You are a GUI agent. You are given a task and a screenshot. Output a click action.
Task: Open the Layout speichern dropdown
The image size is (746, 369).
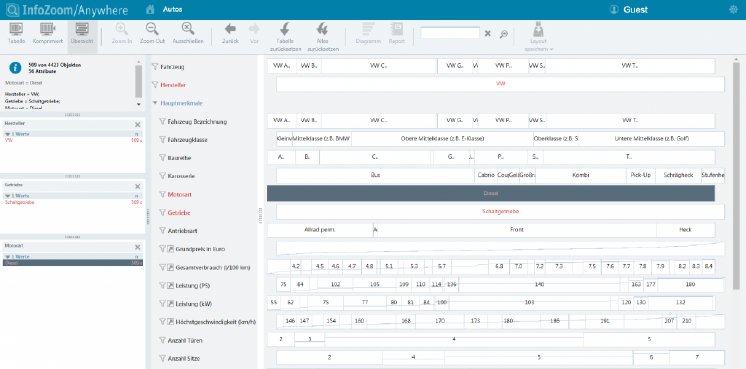(539, 37)
